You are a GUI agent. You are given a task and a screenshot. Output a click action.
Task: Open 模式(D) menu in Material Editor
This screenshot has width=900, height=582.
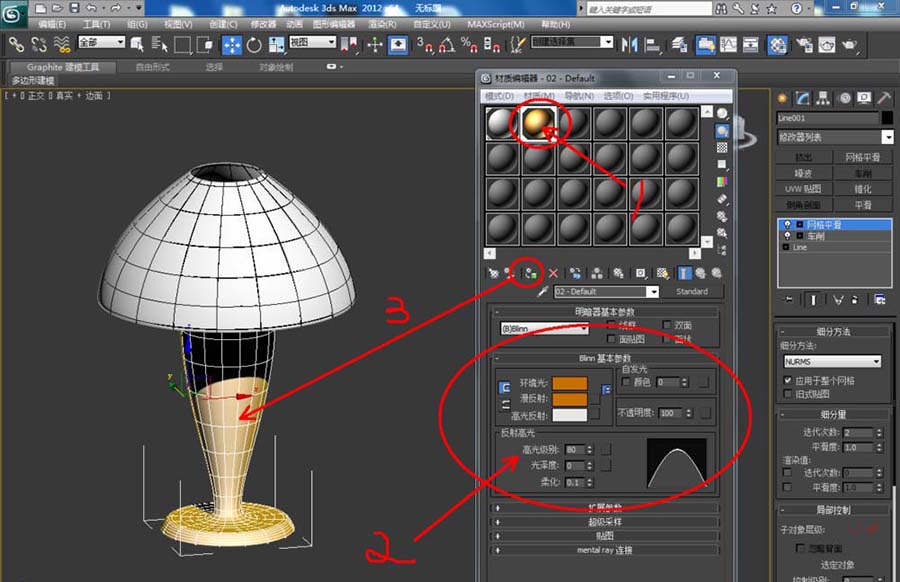coord(499,96)
